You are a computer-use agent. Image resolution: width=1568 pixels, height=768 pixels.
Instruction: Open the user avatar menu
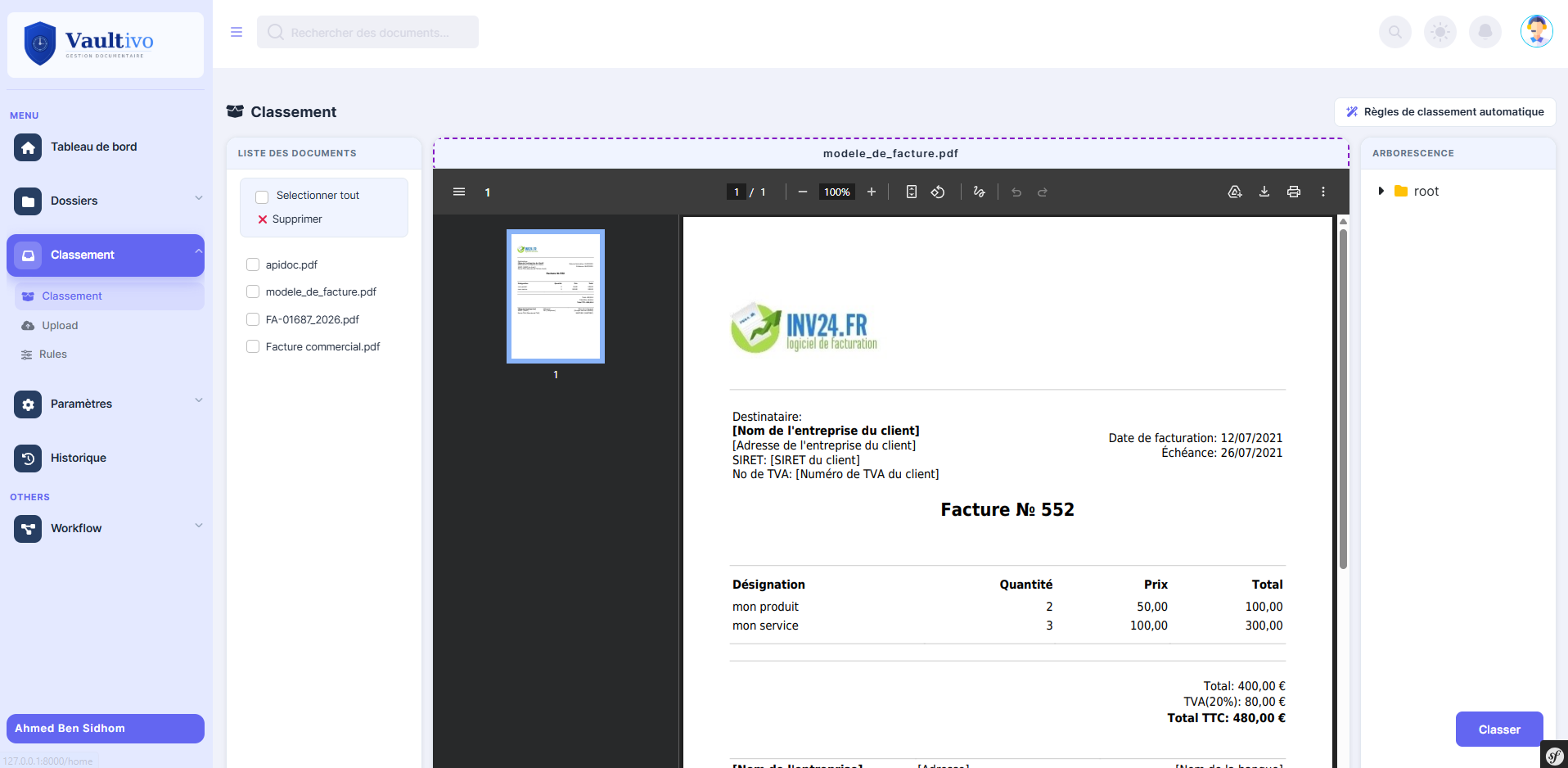click(x=1537, y=32)
